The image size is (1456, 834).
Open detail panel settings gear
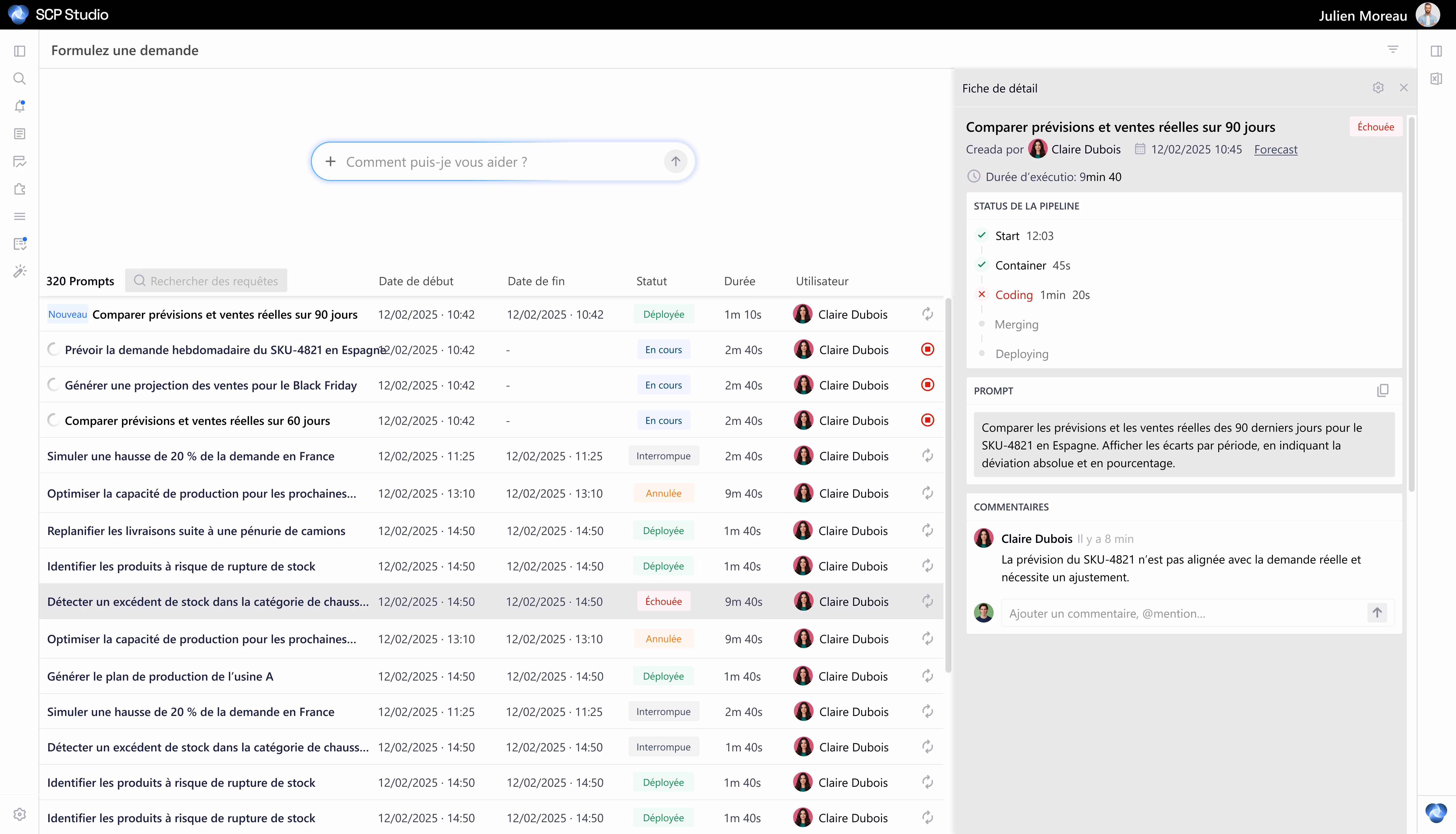click(x=1378, y=88)
